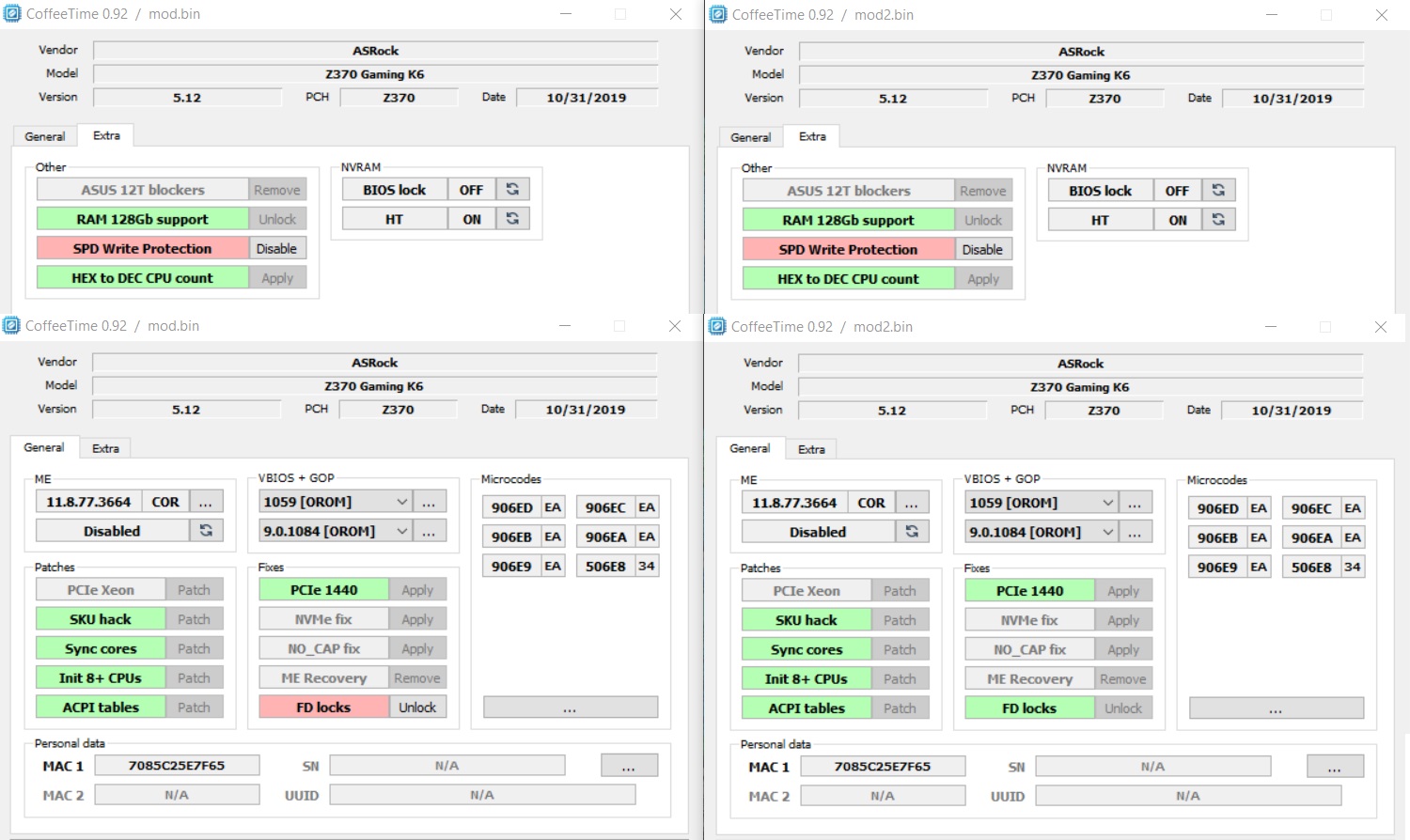This screenshot has width=1410, height=840.
Task: Select General tab in lower mod.bin window
Action: click(44, 447)
